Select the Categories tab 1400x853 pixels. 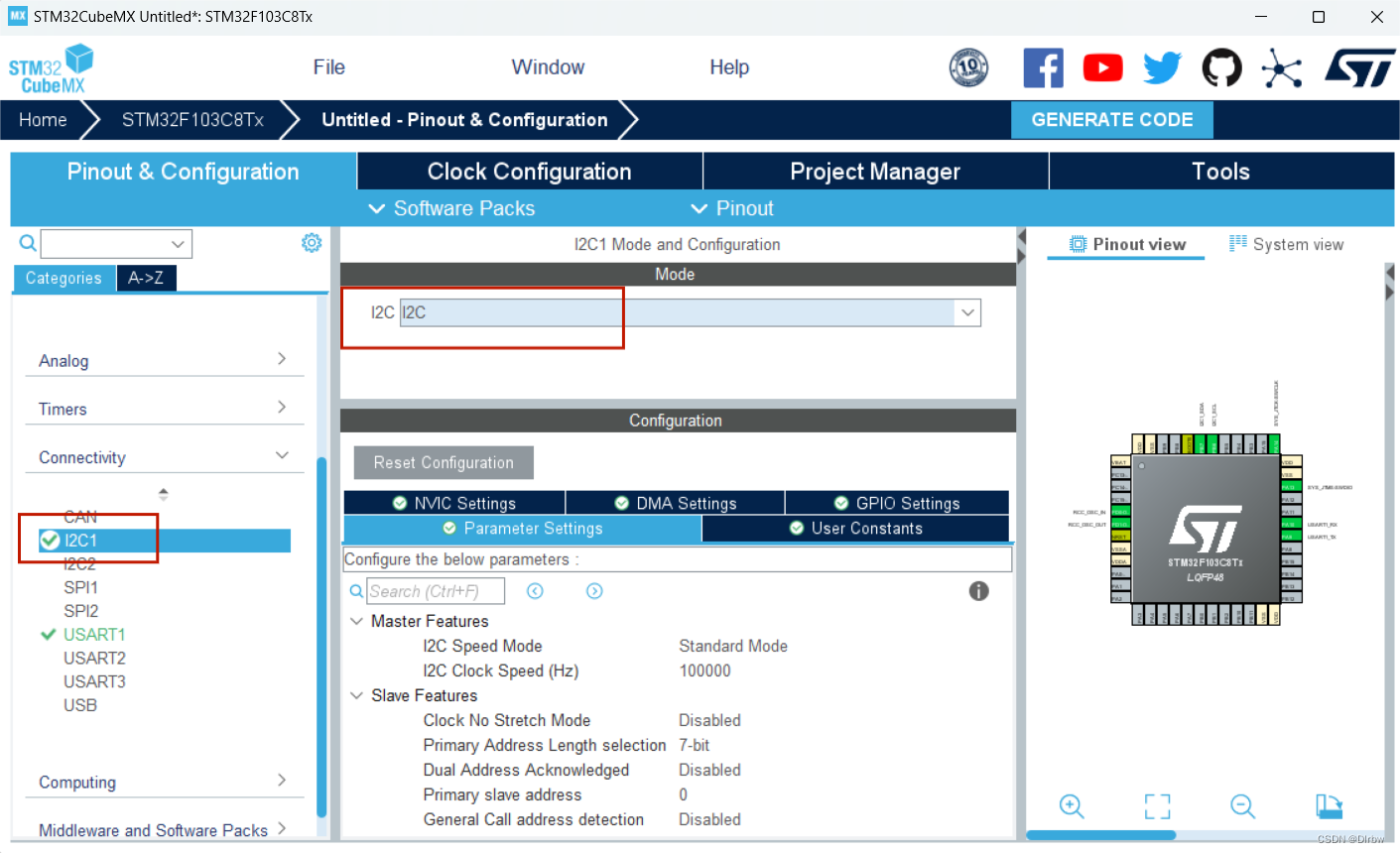[x=64, y=278]
